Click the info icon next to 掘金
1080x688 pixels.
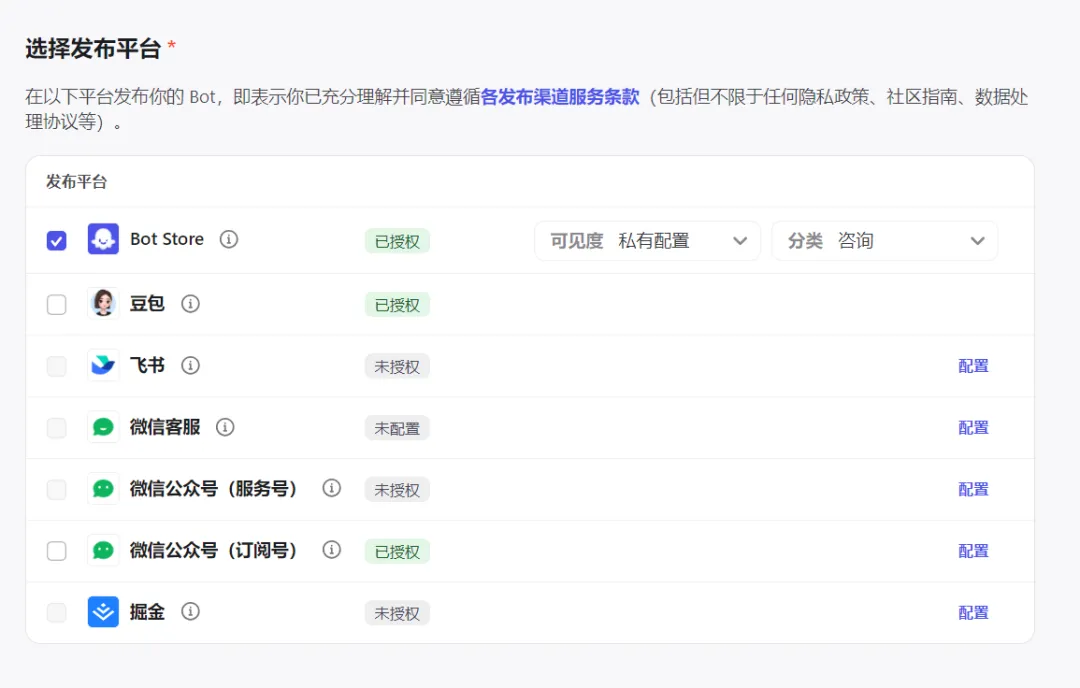pyautogui.click(x=190, y=612)
